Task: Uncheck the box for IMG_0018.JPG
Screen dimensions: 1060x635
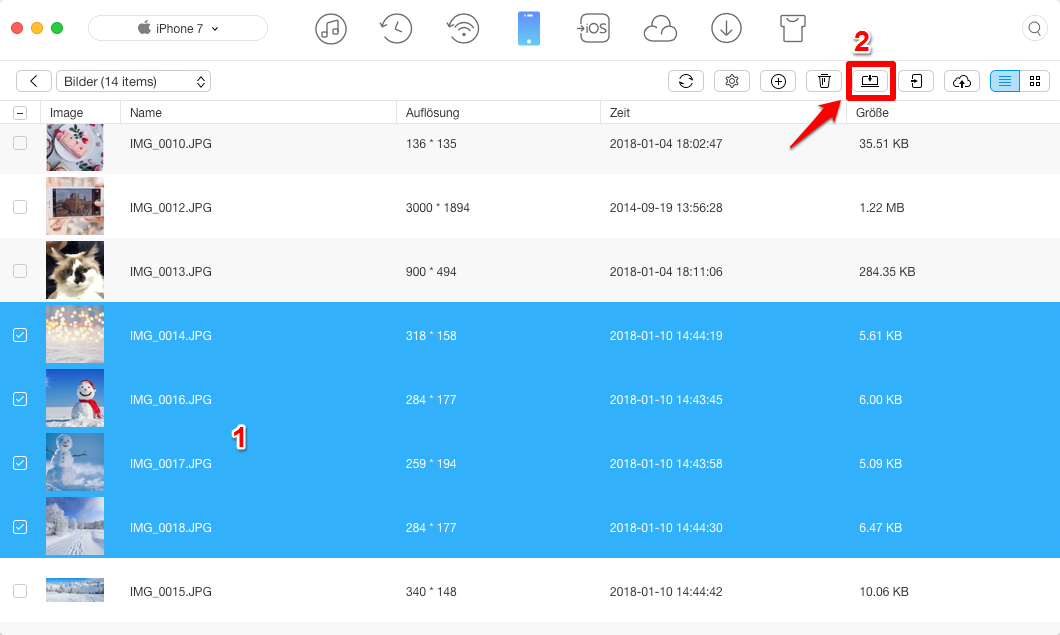Action: coord(20,527)
